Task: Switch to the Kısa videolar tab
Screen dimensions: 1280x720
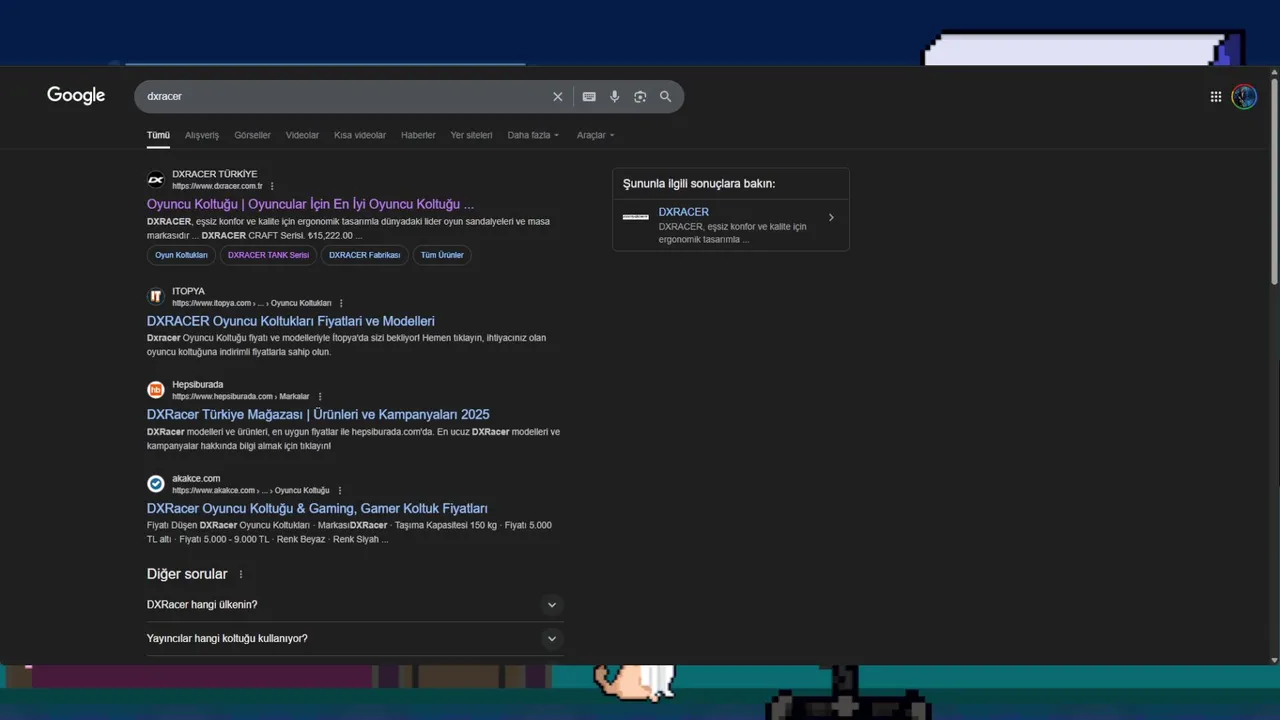Action: click(360, 135)
